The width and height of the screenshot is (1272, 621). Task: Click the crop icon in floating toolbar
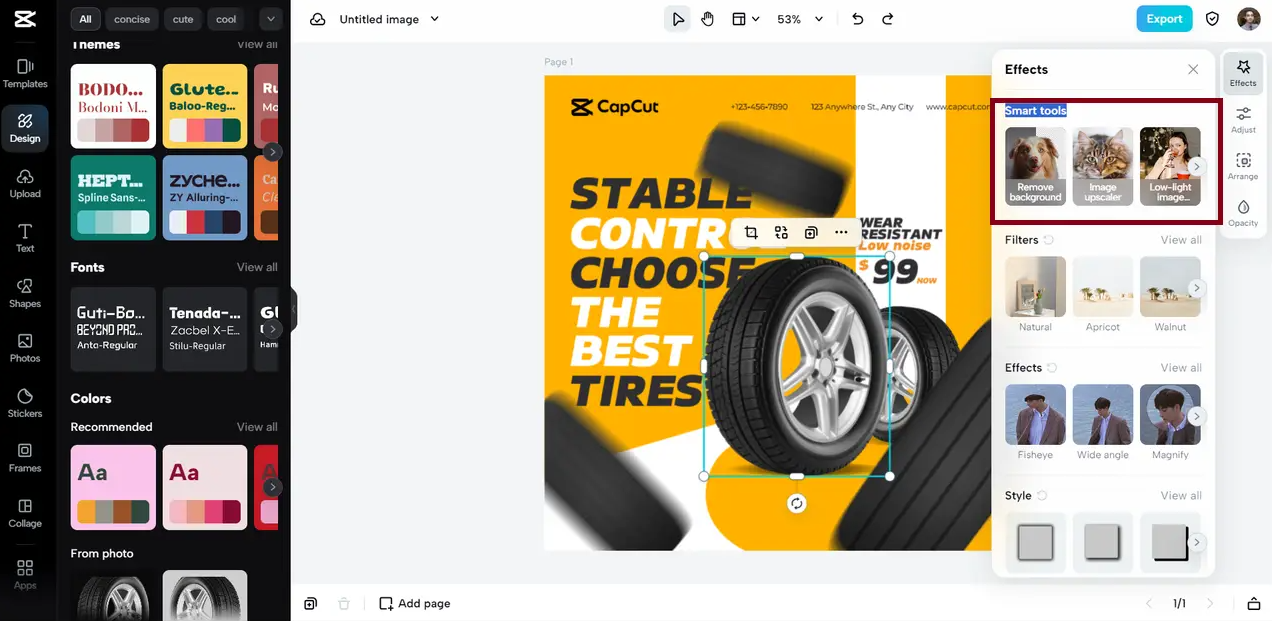click(x=751, y=232)
